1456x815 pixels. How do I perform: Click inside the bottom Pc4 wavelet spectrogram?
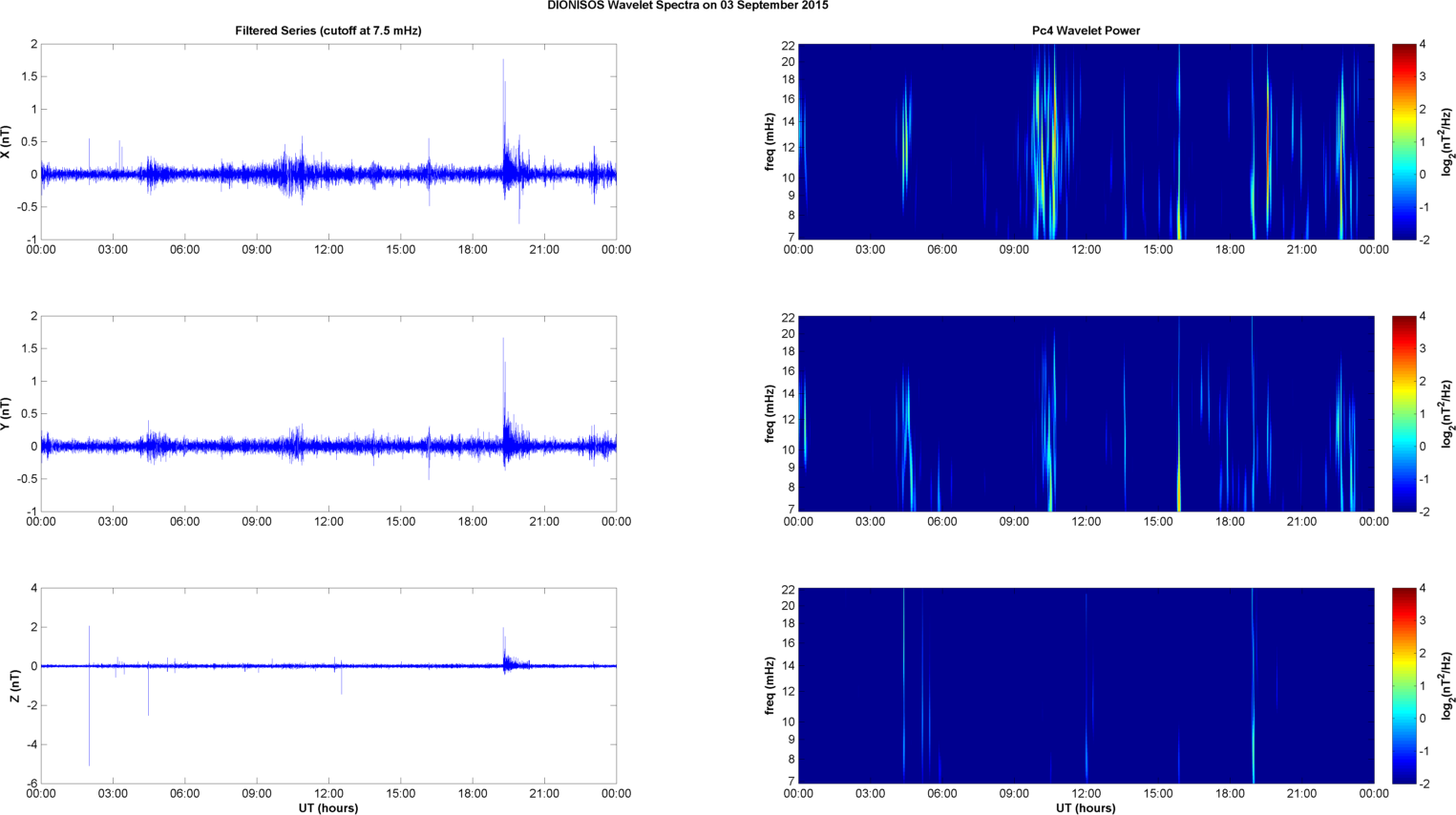pos(1086,686)
